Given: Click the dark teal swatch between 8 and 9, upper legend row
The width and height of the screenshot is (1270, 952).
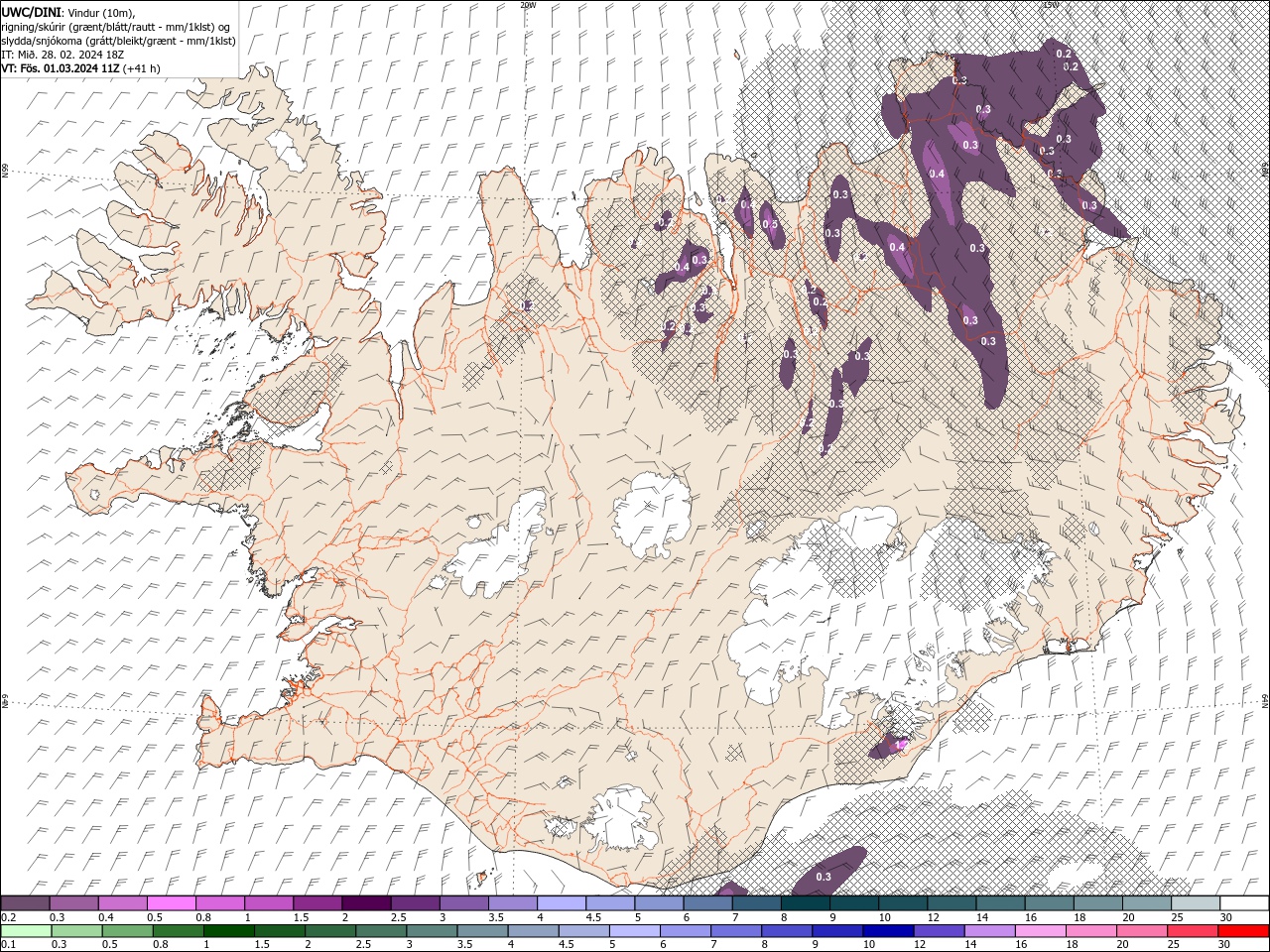Looking at the screenshot, I should click(x=806, y=903).
